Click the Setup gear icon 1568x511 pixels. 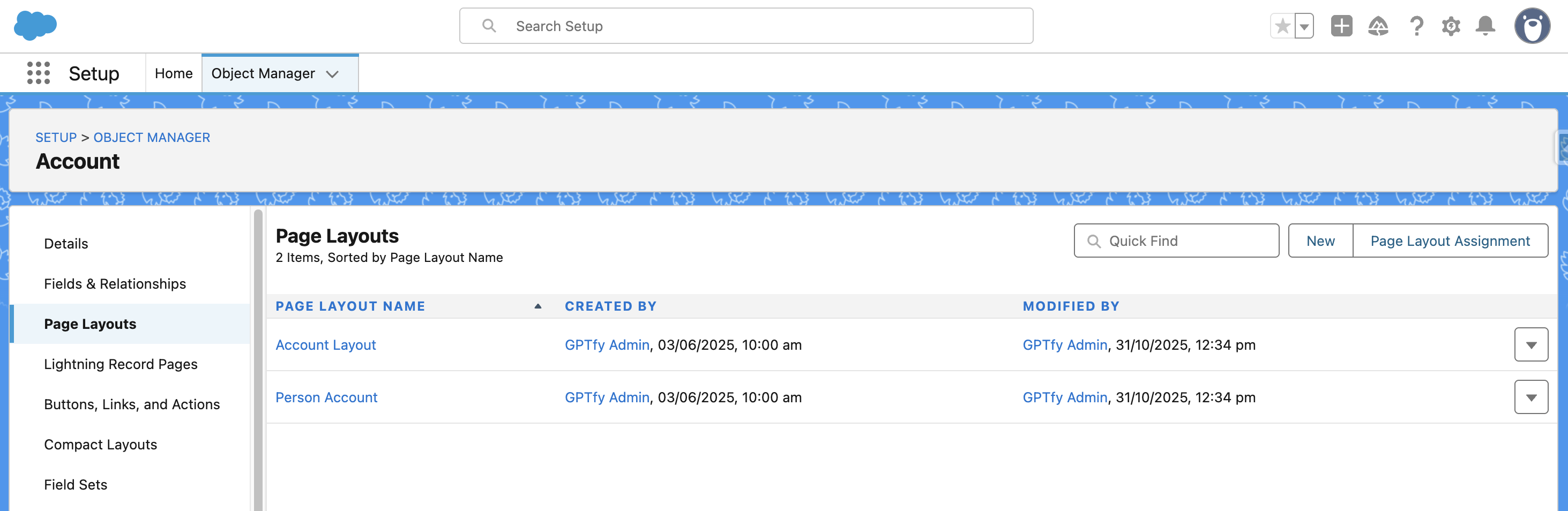[x=1451, y=26]
